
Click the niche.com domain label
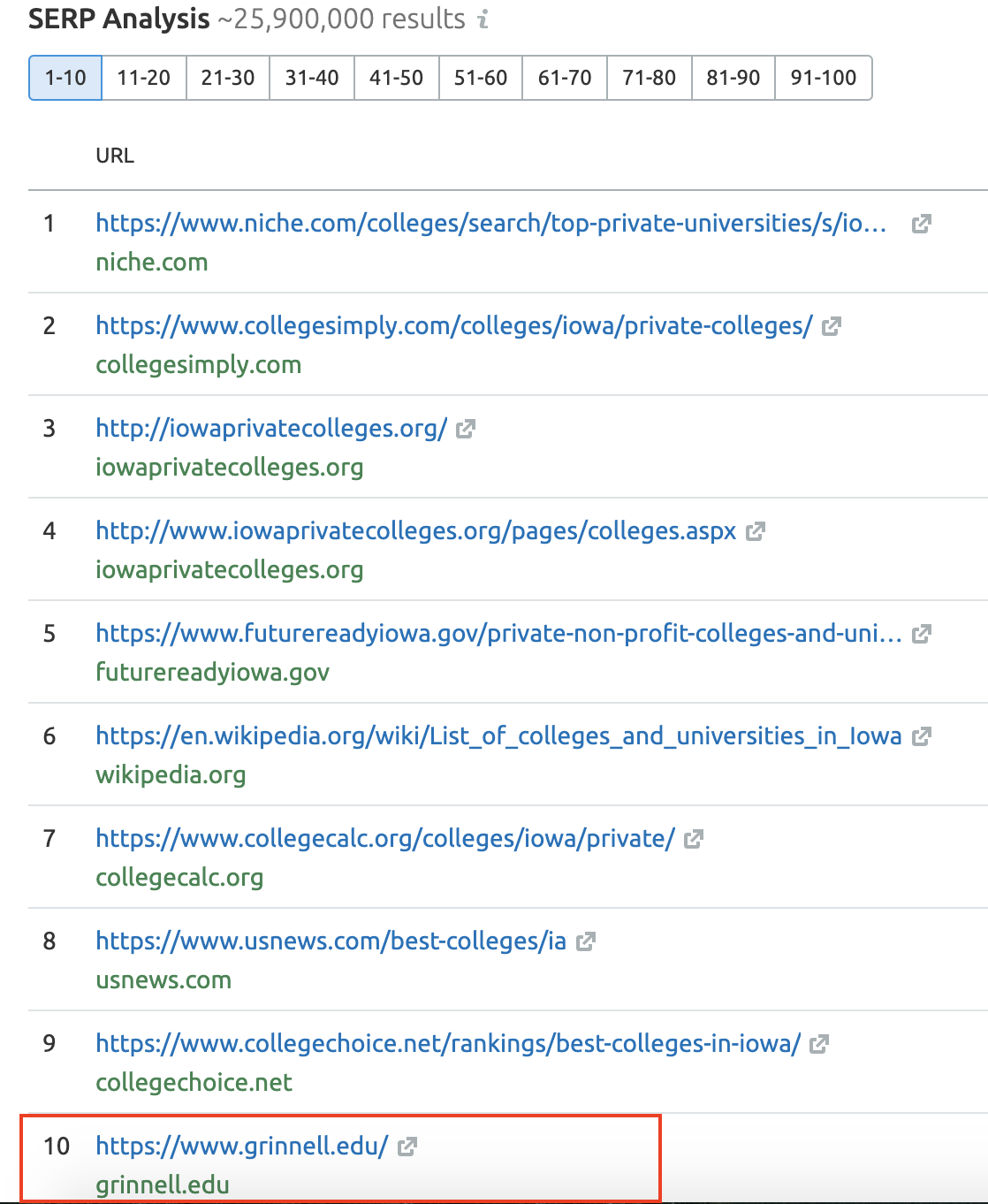(152, 263)
